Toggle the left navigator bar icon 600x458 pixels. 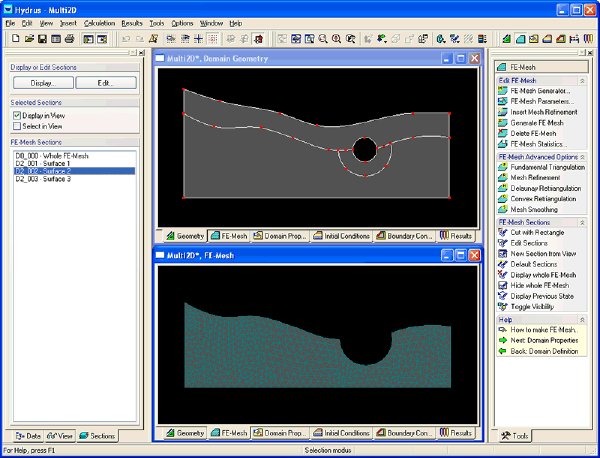coord(88,39)
